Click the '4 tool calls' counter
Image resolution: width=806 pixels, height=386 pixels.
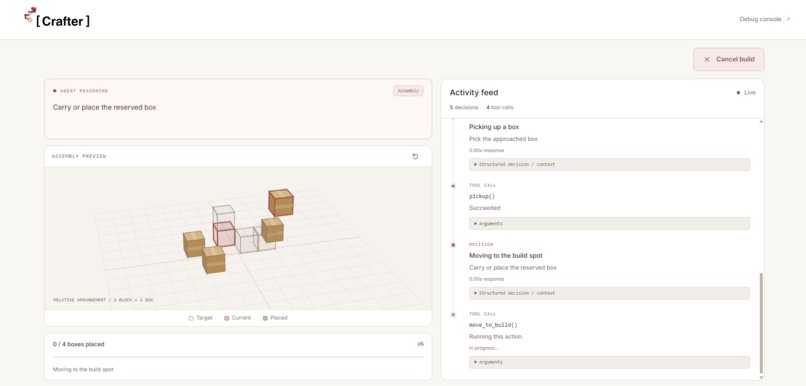(x=500, y=107)
